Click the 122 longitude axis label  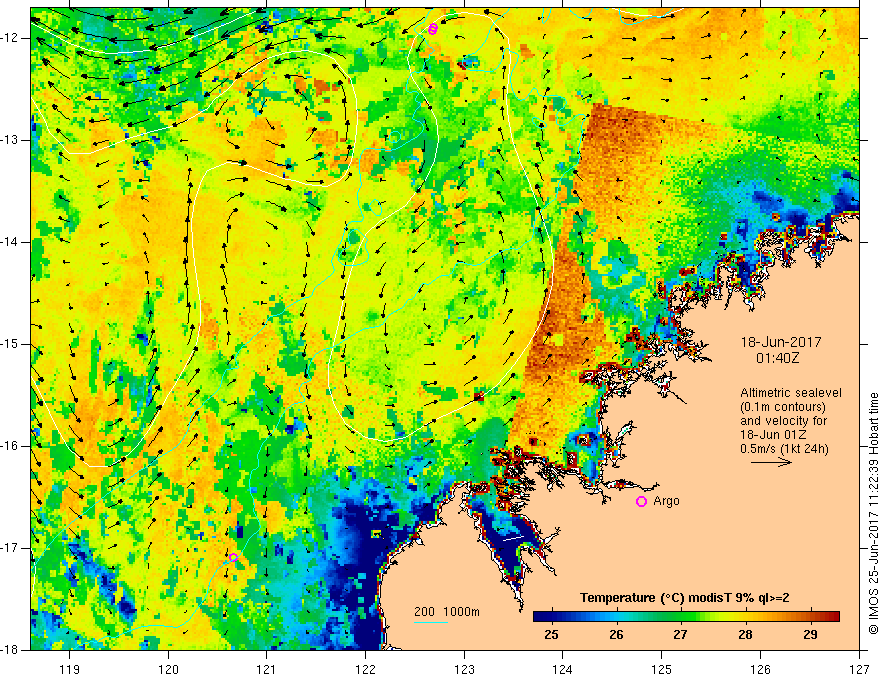[x=365, y=669]
